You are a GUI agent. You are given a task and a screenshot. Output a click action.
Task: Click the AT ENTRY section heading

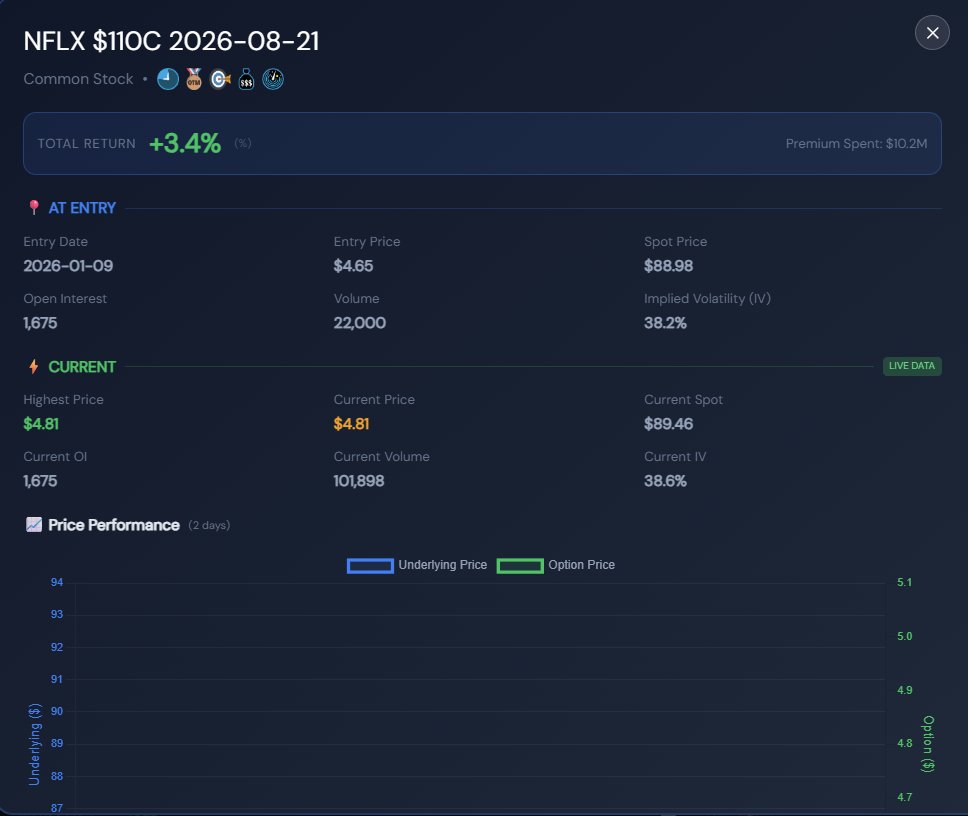point(82,208)
